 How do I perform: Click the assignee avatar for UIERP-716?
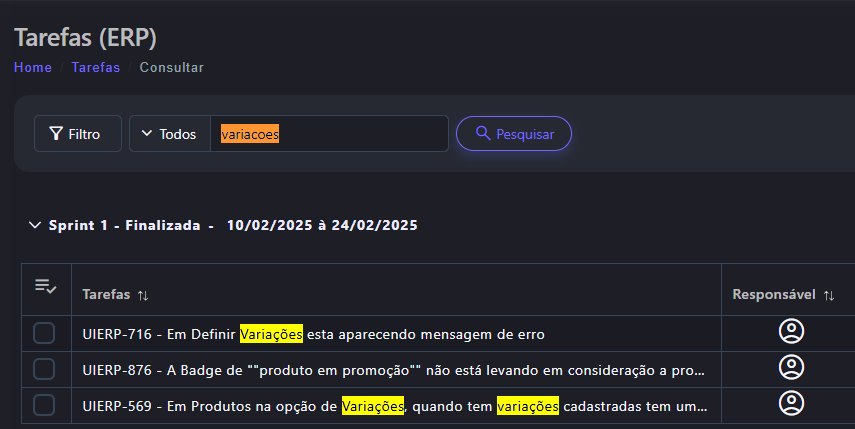tap(791, 332)
